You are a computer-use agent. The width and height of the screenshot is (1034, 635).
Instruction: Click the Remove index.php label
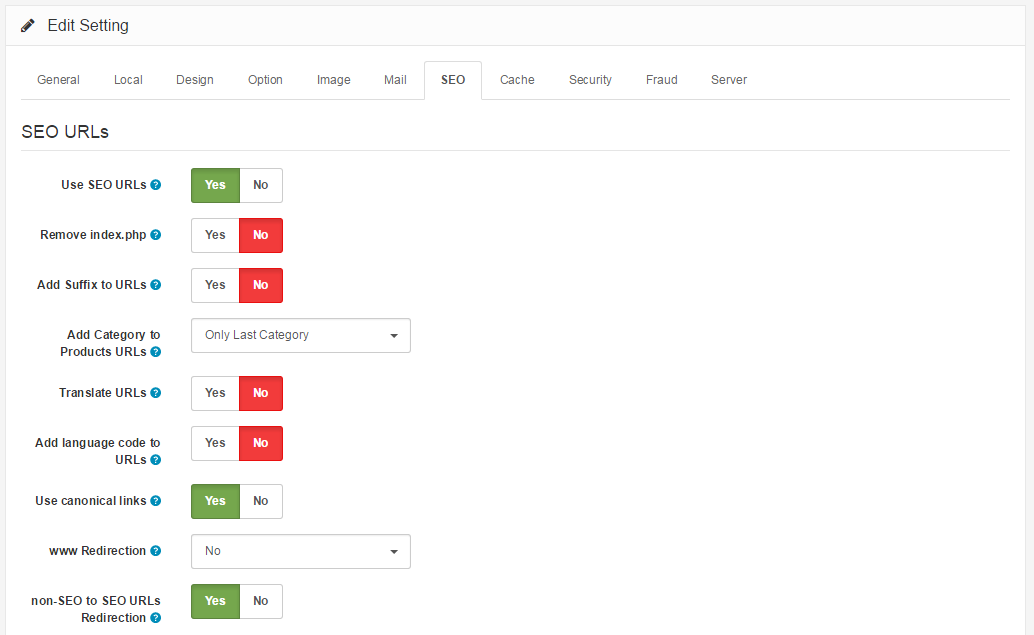tap(93, 235)
